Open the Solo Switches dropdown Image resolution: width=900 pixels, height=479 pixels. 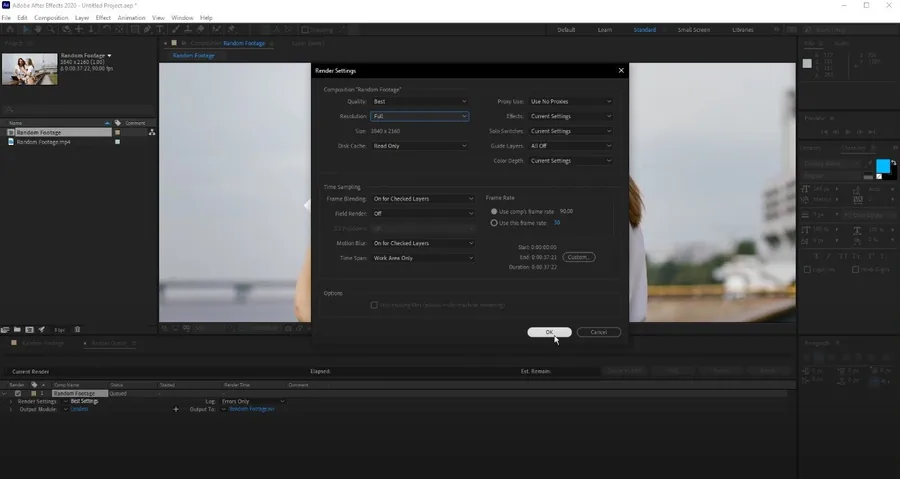570,131
